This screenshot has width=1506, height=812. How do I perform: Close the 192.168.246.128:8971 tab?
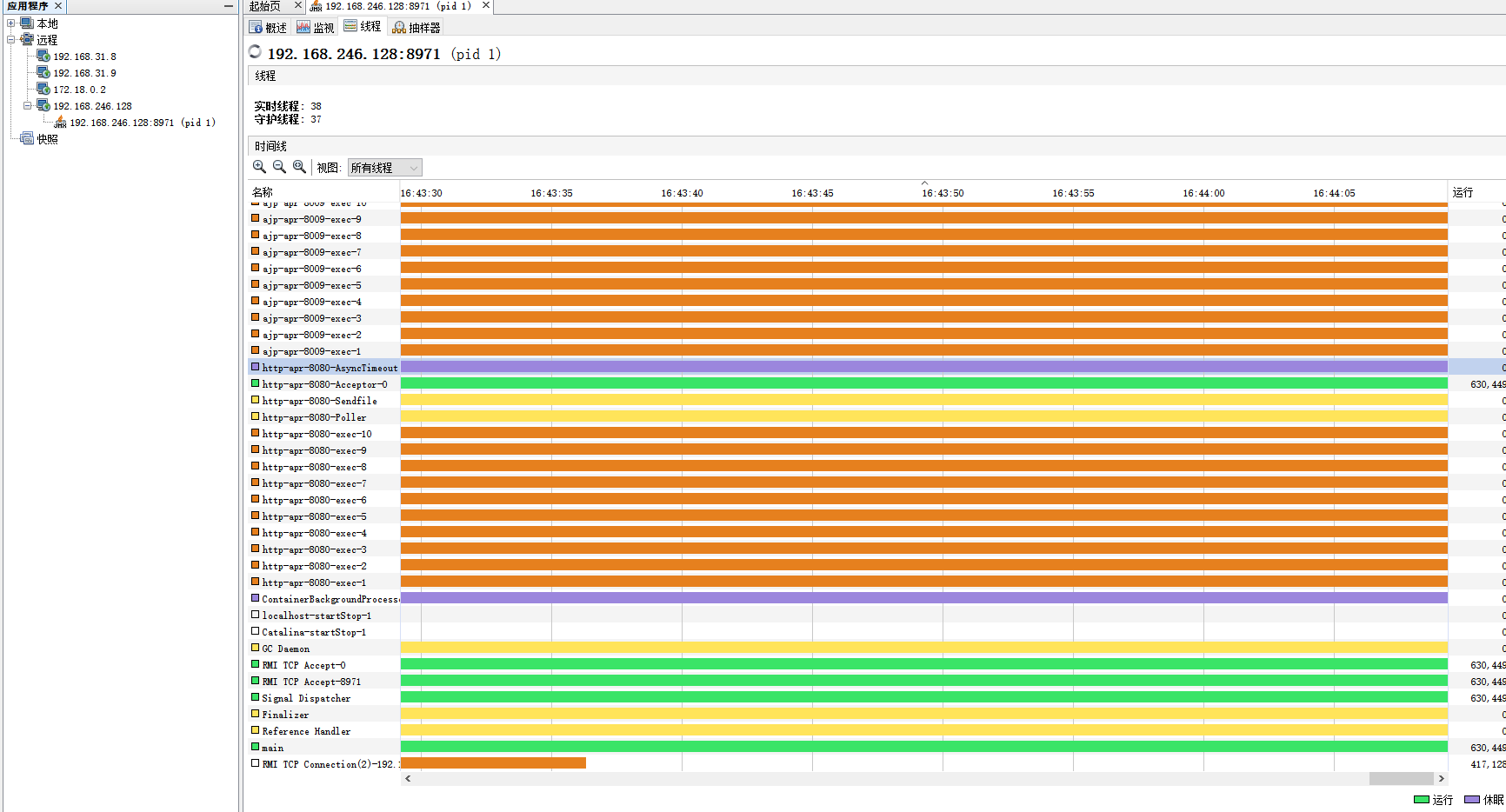tap(486, 5)
